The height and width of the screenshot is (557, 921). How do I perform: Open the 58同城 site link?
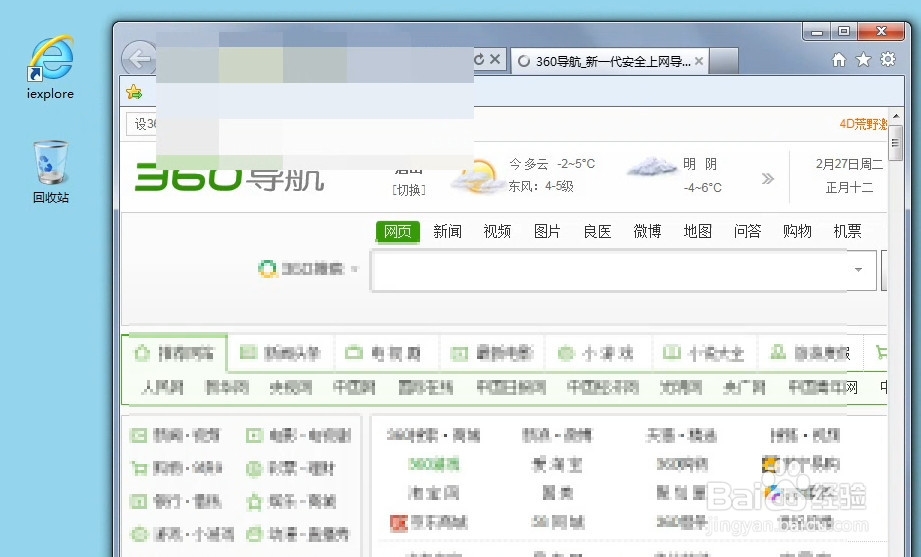557,522
